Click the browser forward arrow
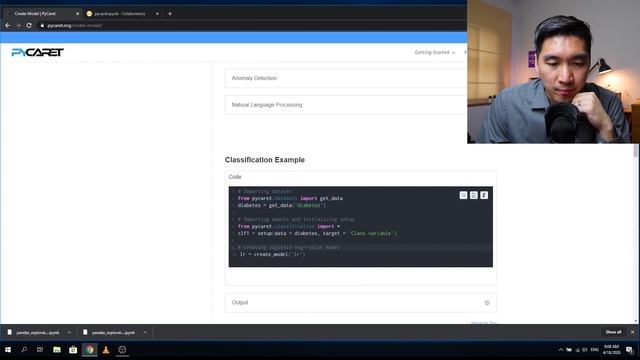 [x=18, y=25]
